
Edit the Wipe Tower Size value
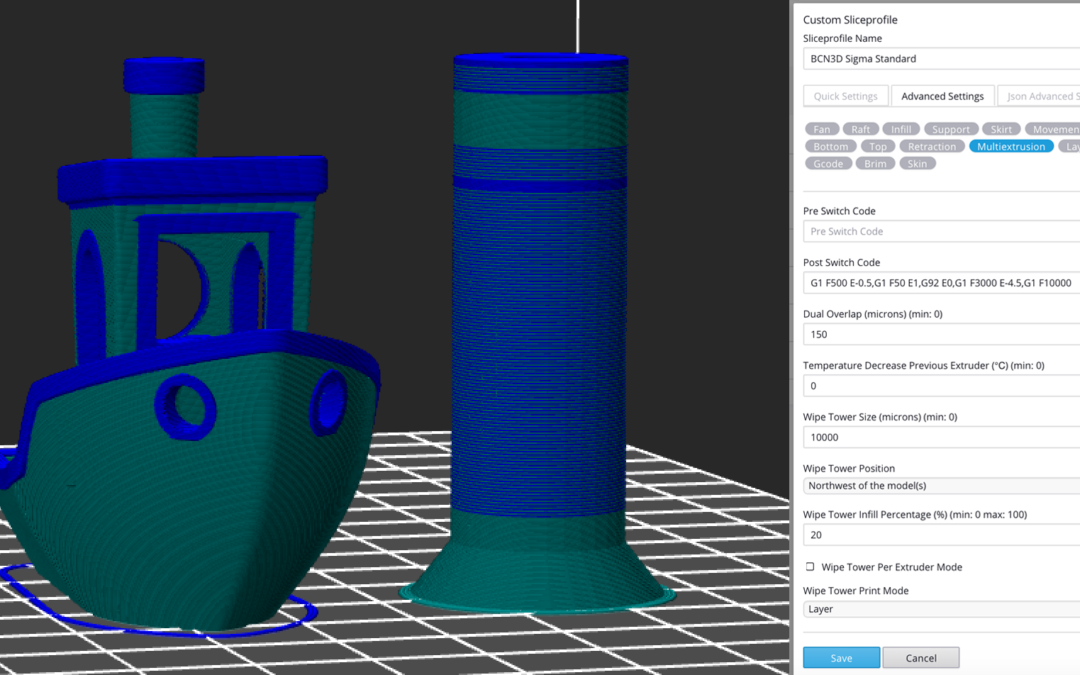tap(942, 437)
